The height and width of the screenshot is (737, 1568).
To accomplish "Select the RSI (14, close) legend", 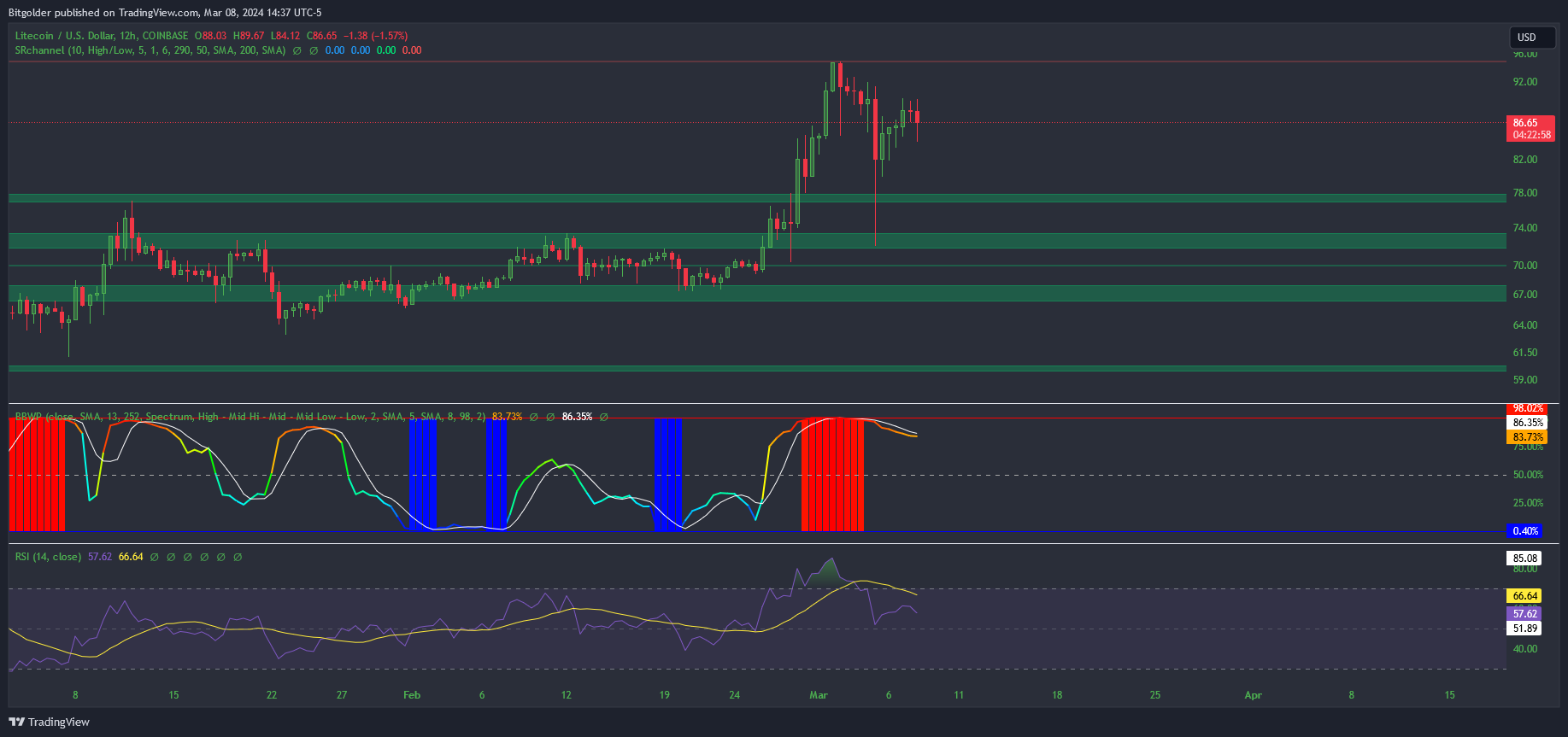I will [48, 557].
